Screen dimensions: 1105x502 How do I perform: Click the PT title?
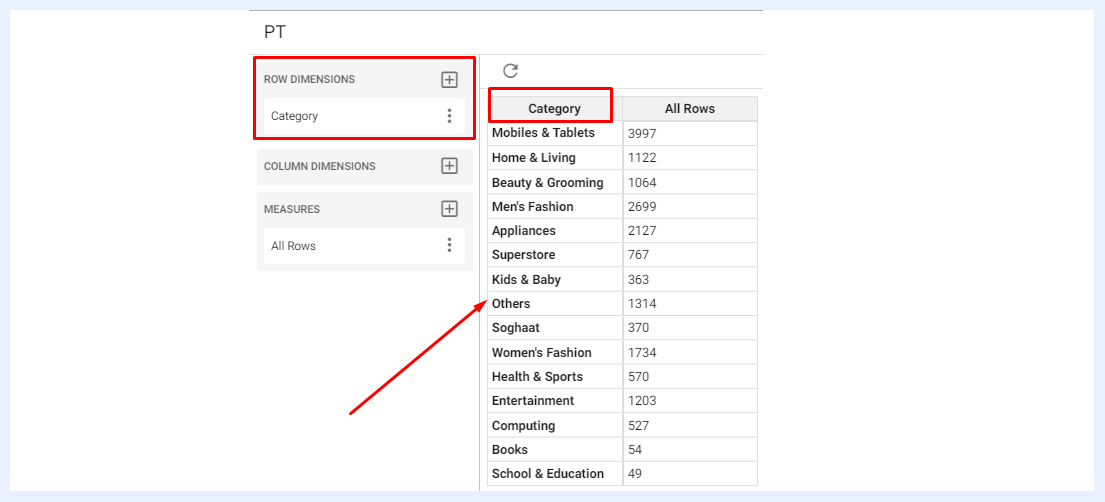[x=275, y=32]
